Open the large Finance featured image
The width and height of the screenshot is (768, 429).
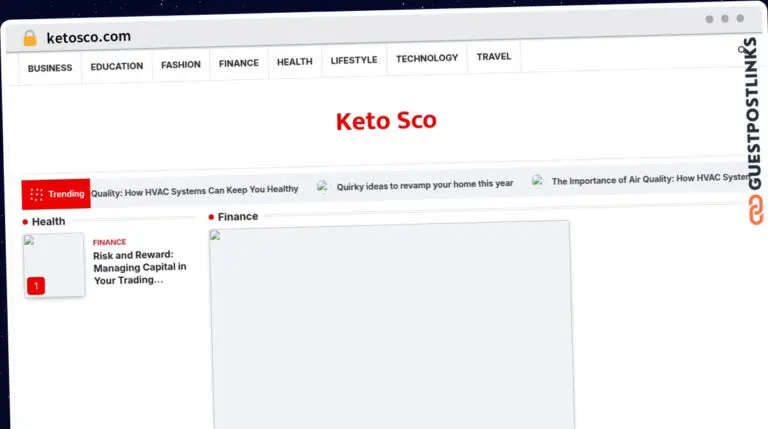click(x=392, y=325)
